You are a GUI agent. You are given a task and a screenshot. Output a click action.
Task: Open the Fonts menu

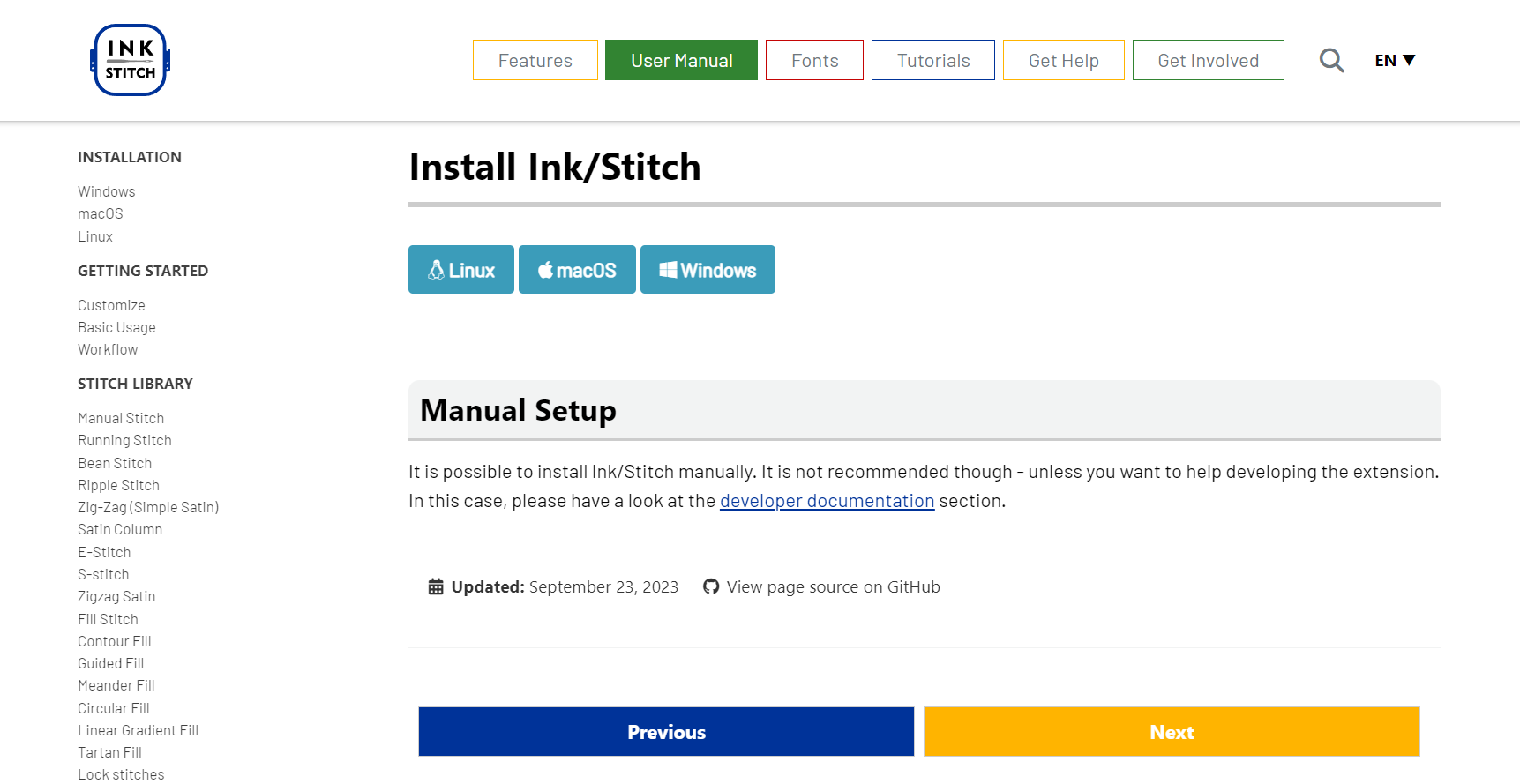[814, 60]
